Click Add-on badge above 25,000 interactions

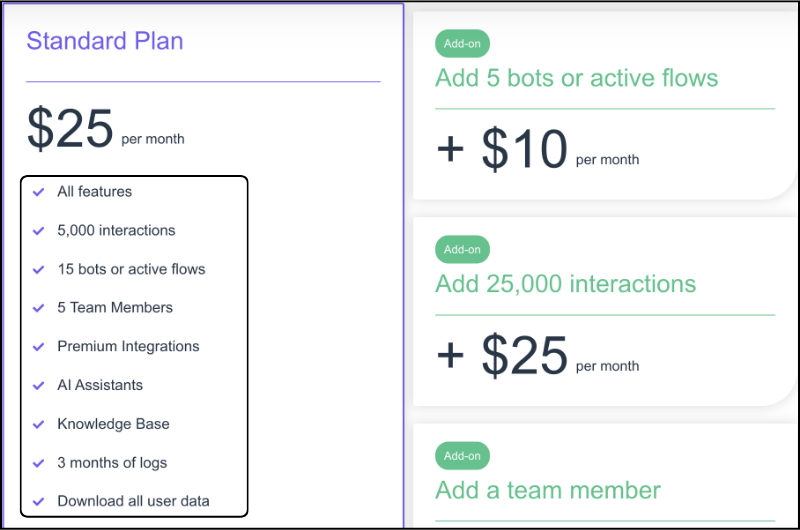click(462, 249)
